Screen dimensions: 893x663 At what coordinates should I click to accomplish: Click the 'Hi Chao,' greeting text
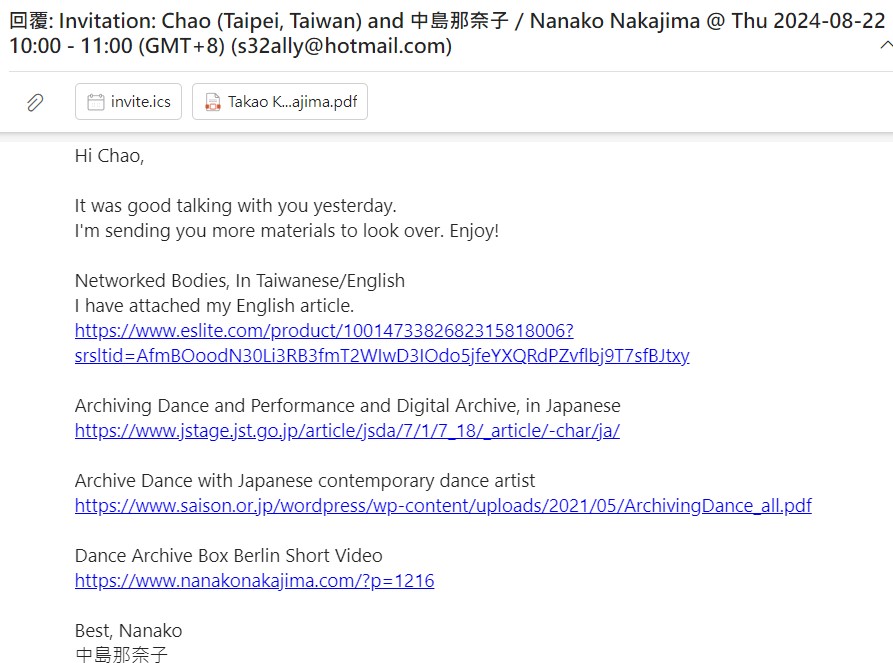109,155
